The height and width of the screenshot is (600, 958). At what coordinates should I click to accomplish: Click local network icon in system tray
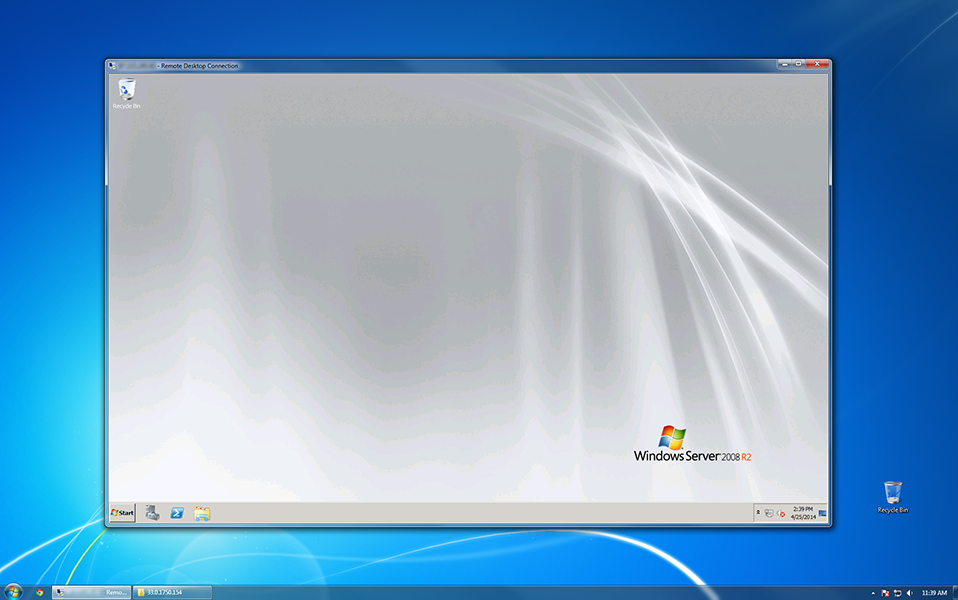[x=898, y=593]
